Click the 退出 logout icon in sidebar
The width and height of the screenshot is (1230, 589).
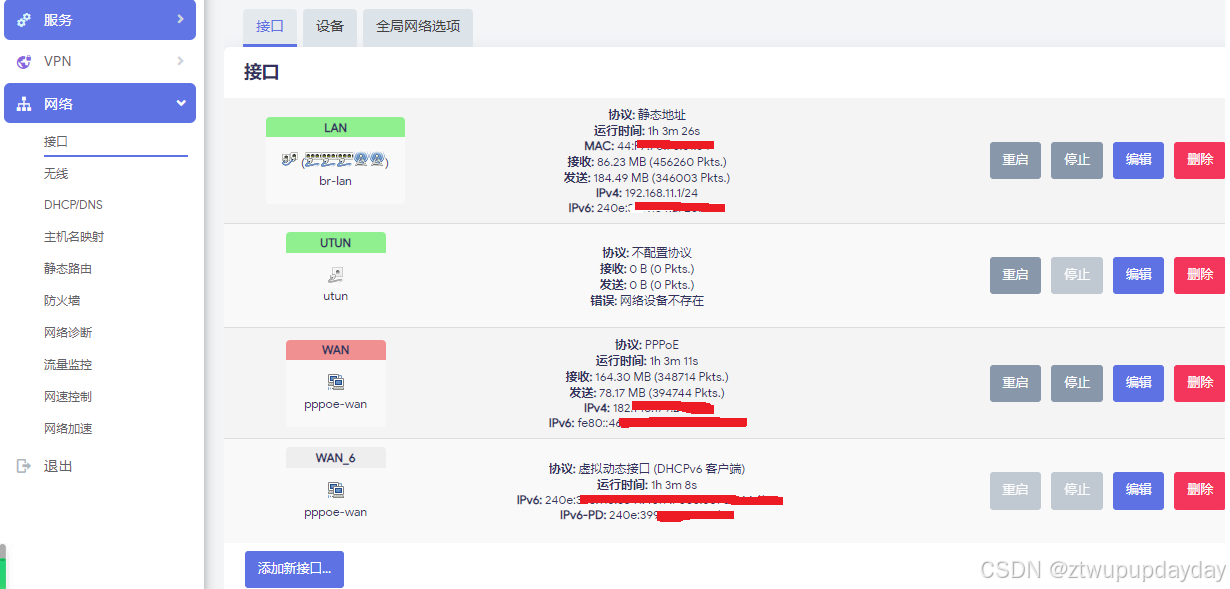click(x=24, y=465)
